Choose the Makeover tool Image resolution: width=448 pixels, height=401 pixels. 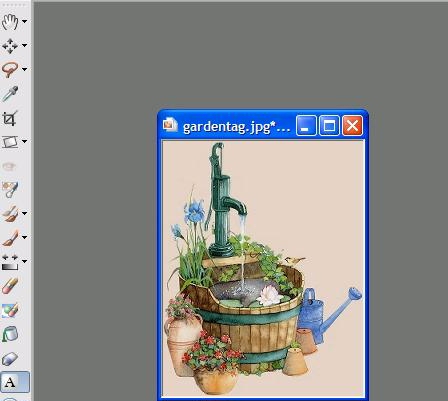(x=10, y=190)
